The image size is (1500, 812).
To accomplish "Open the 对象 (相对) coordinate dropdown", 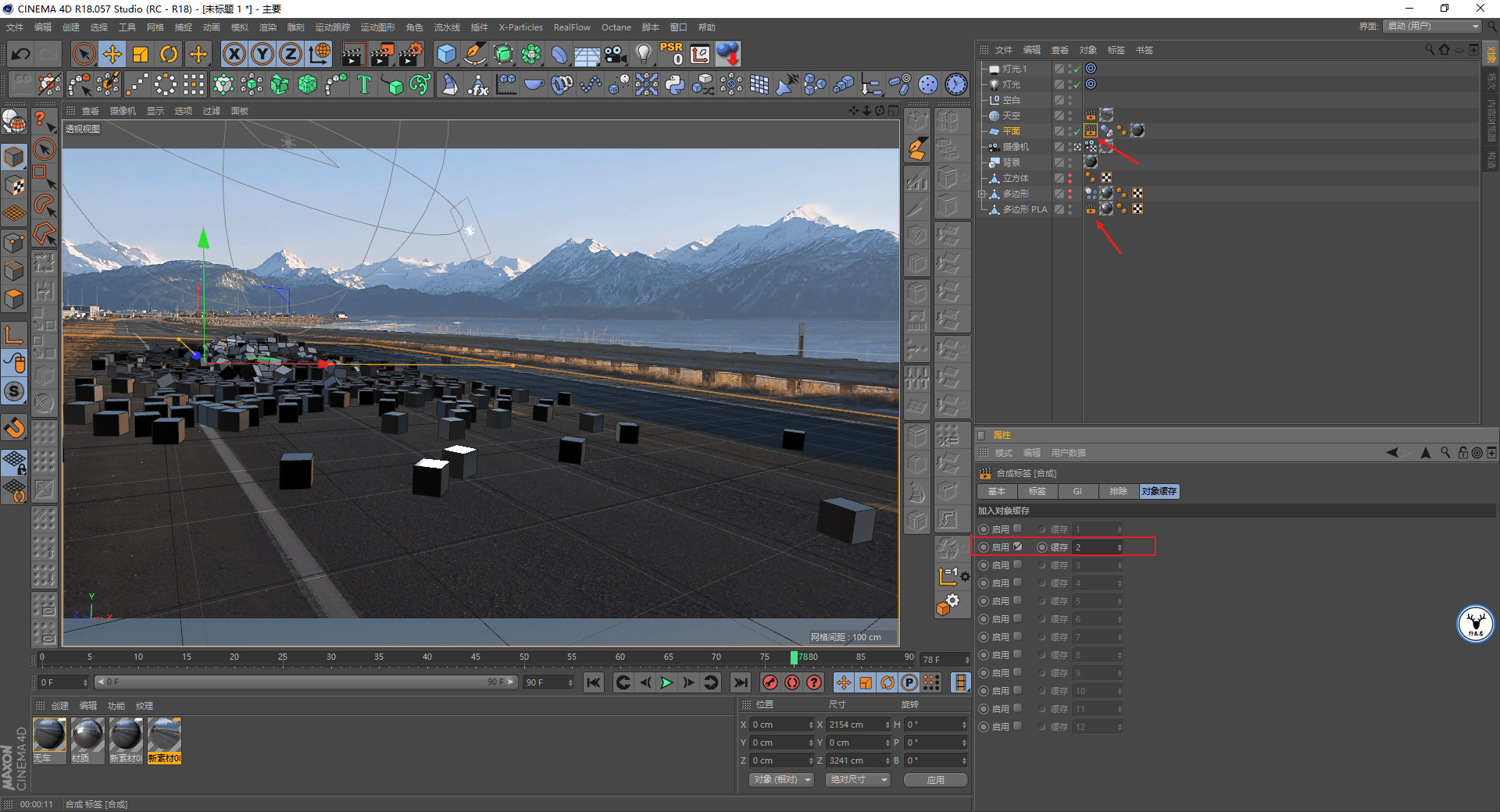I will coord(782,779).
